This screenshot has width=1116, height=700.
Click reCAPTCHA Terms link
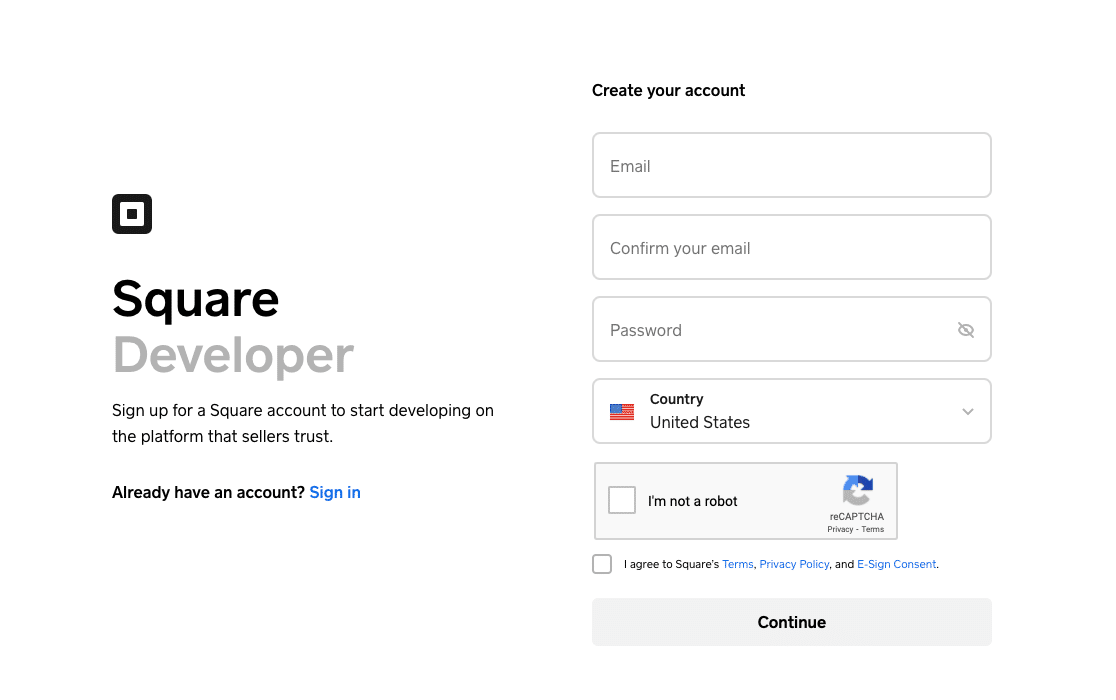[x=873, y=529]
